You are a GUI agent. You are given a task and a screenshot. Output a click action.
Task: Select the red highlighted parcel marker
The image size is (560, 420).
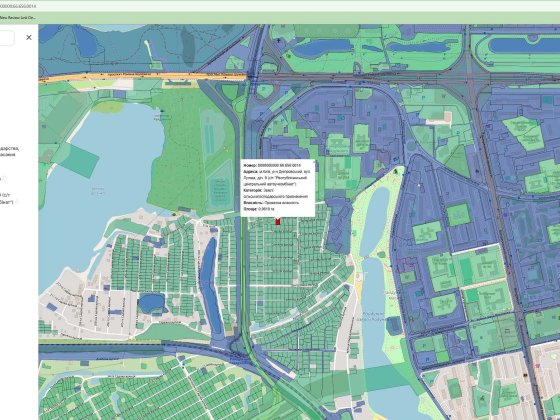278,221
